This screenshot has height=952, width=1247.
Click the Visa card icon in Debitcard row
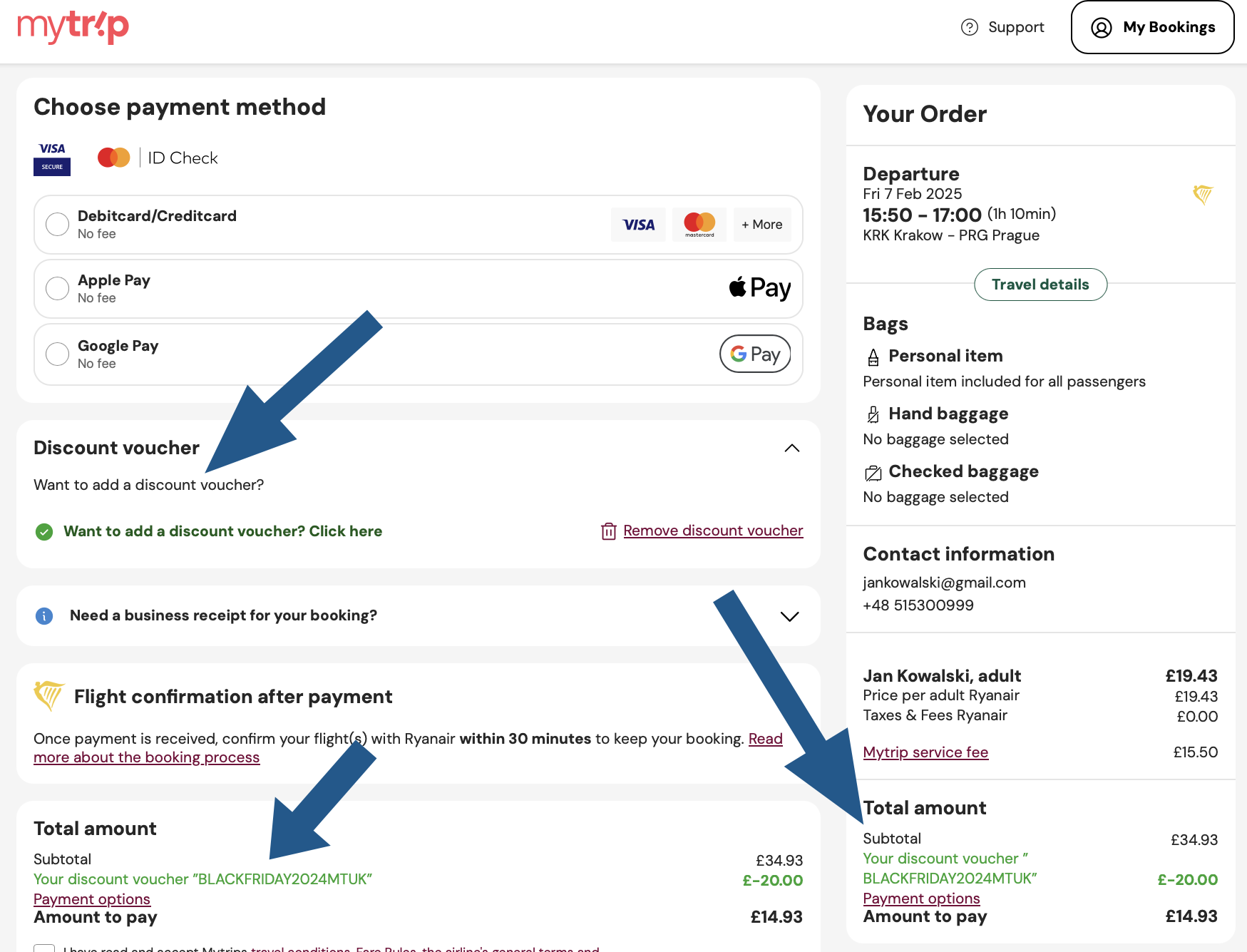coord(638,225)
